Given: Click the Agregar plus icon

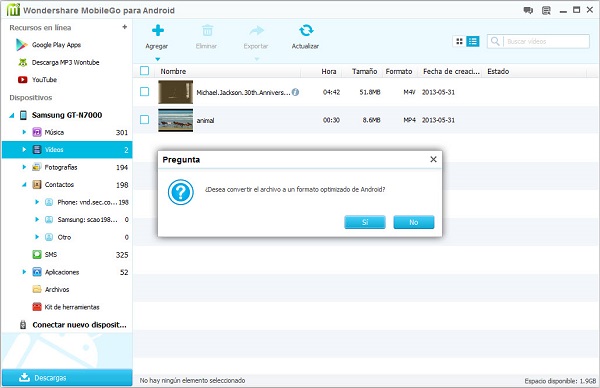Looking at the screenshot, I should coord(158,30).
